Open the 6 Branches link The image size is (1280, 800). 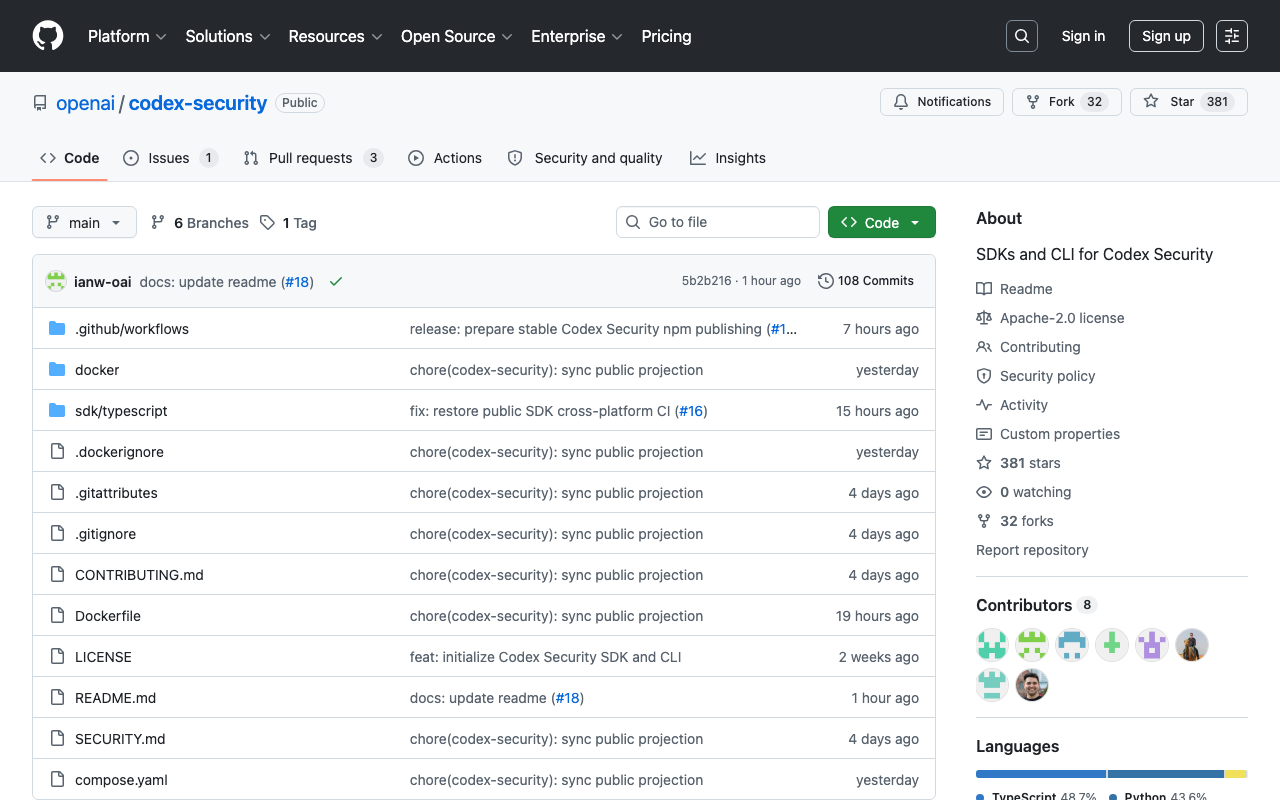tap(200, 223)
